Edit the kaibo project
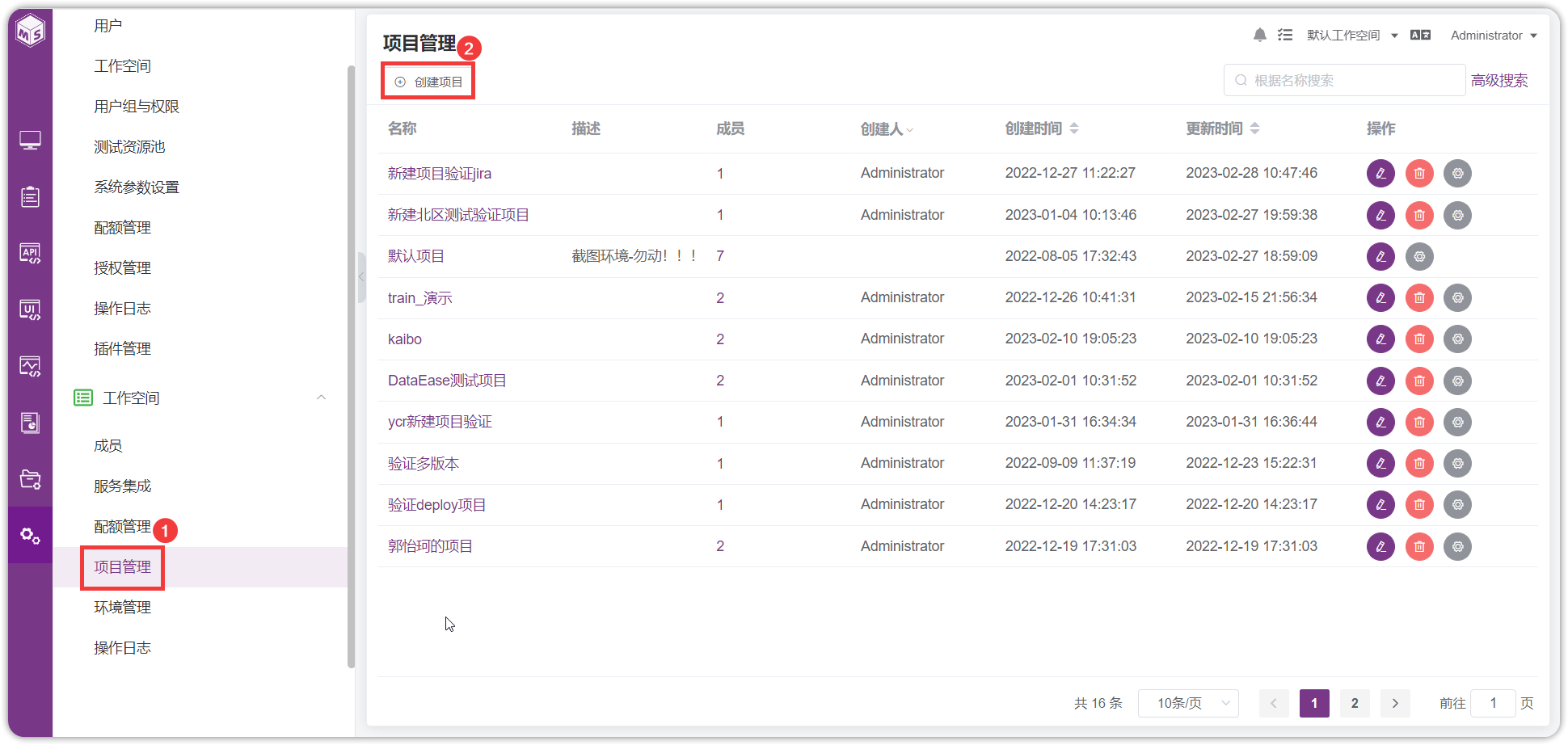 [1380, 339]
